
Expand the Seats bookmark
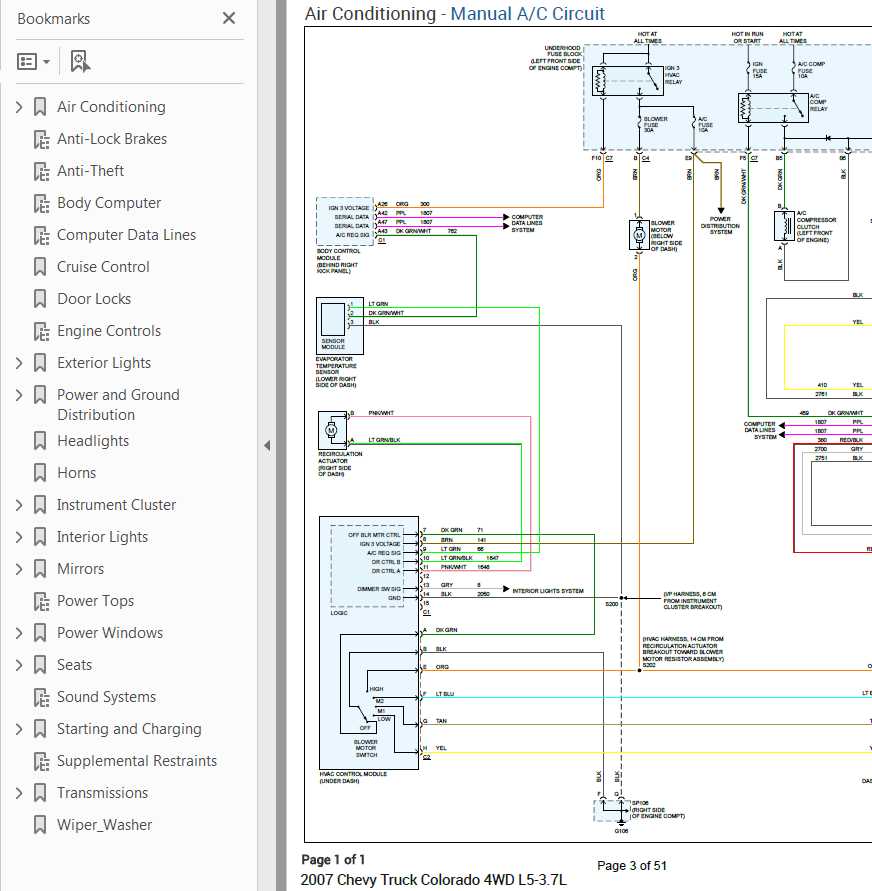pos(19,665)
